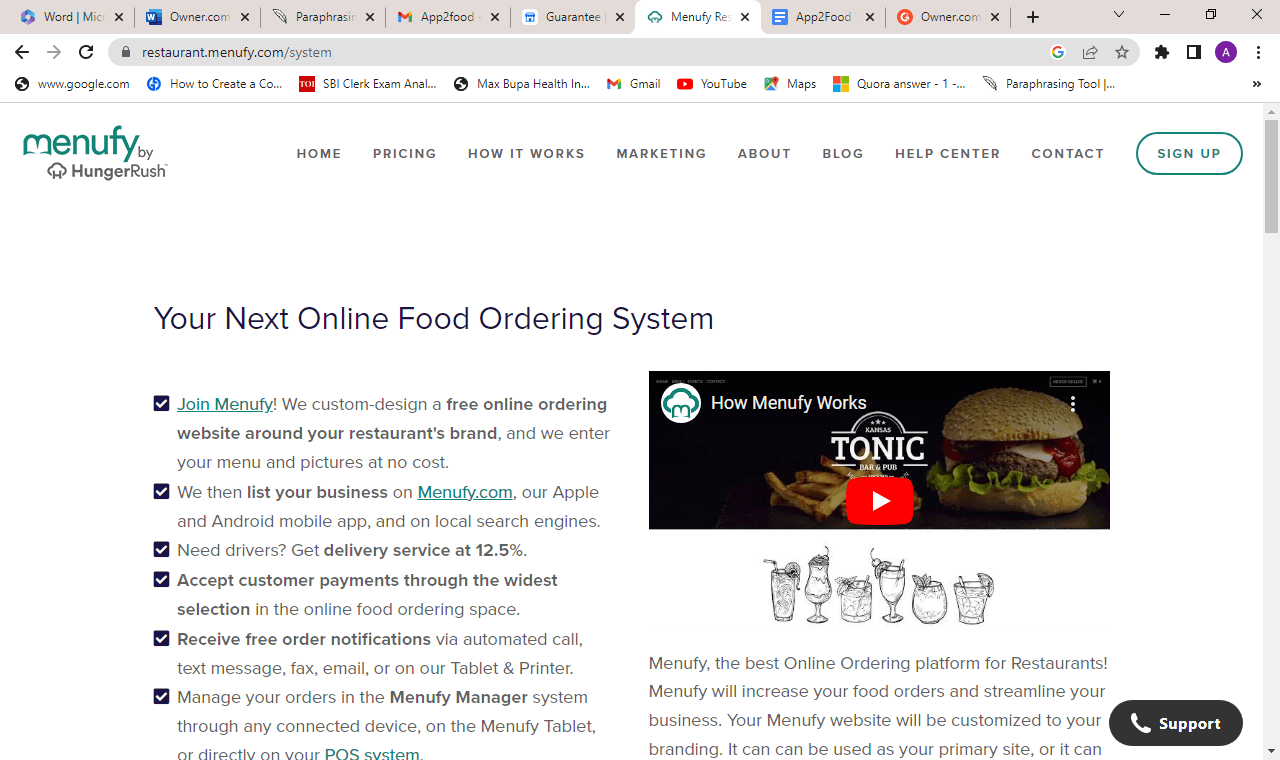
Task: Reload the page with refresh icon
Action: 86,52
